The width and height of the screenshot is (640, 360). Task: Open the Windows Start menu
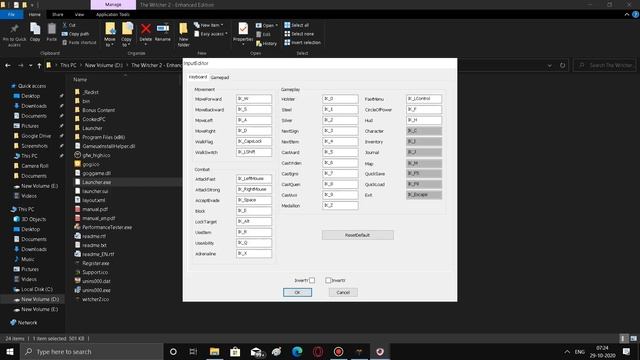(x=10, y=351)
